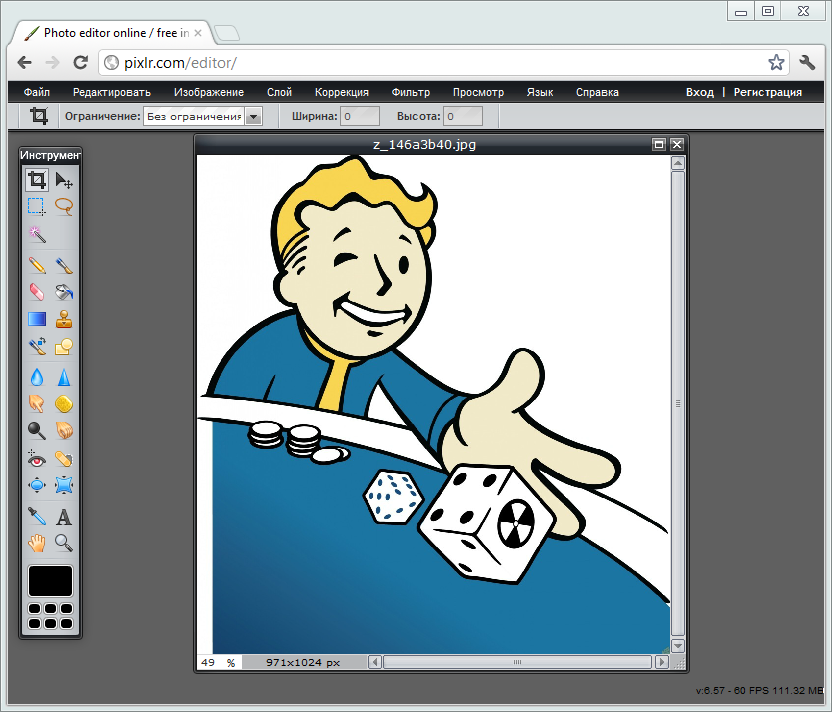This screenshot has height=712, width=832.
Task: Click the canvas vertical scrollbar up arrow
Action: (678, 163)
